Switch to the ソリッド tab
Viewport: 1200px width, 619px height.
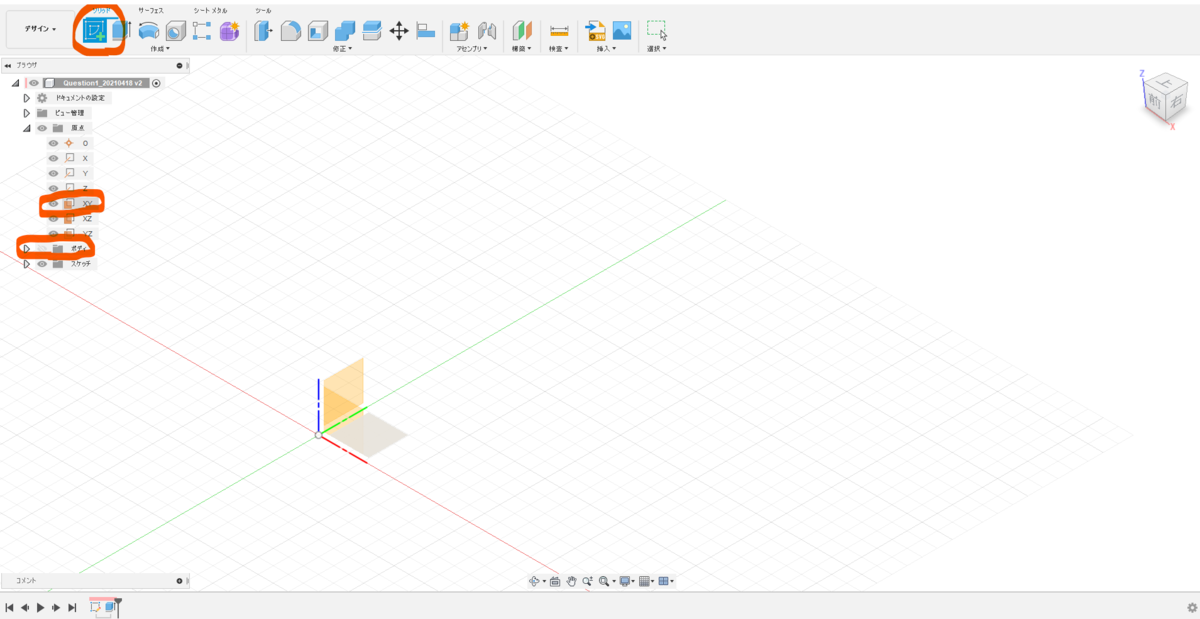coord(100,9)
